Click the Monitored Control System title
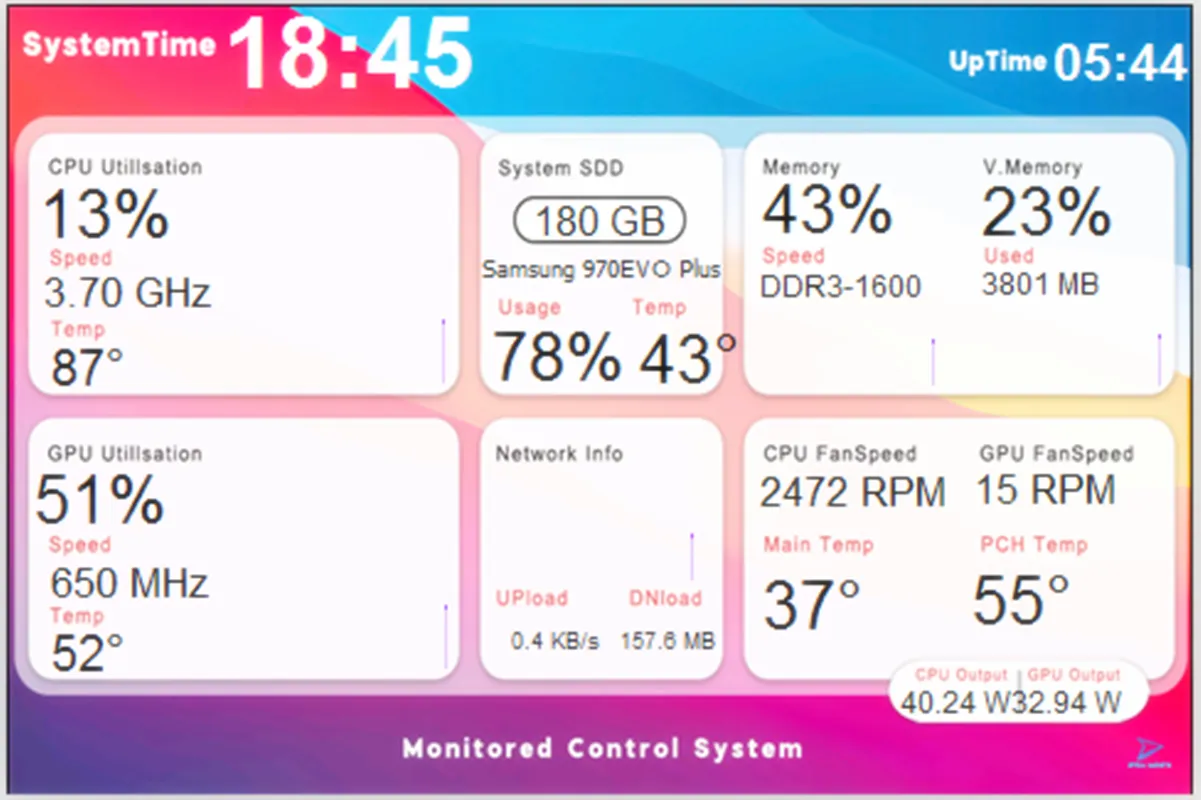Image resolution: width=1201 pixels, height=800 pixels. (x=600, y=748)
